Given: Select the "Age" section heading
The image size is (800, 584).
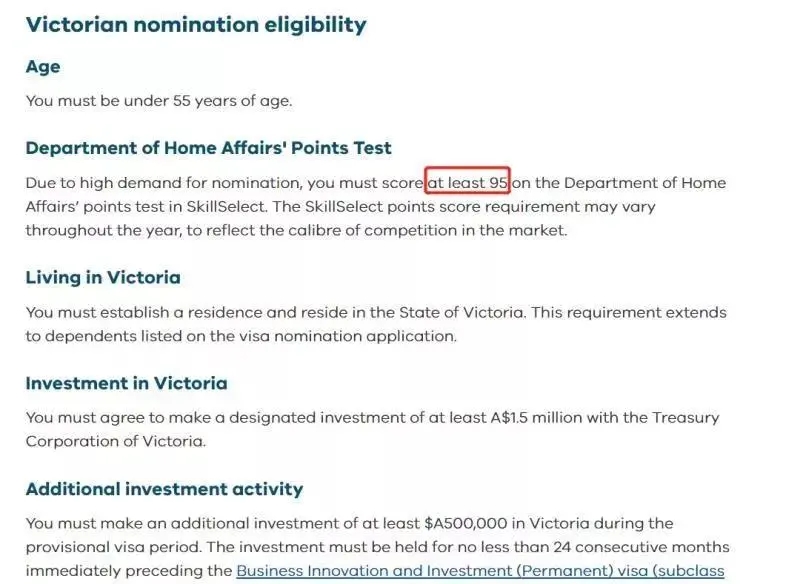Looking at the screenshot, I should point(43,67).
